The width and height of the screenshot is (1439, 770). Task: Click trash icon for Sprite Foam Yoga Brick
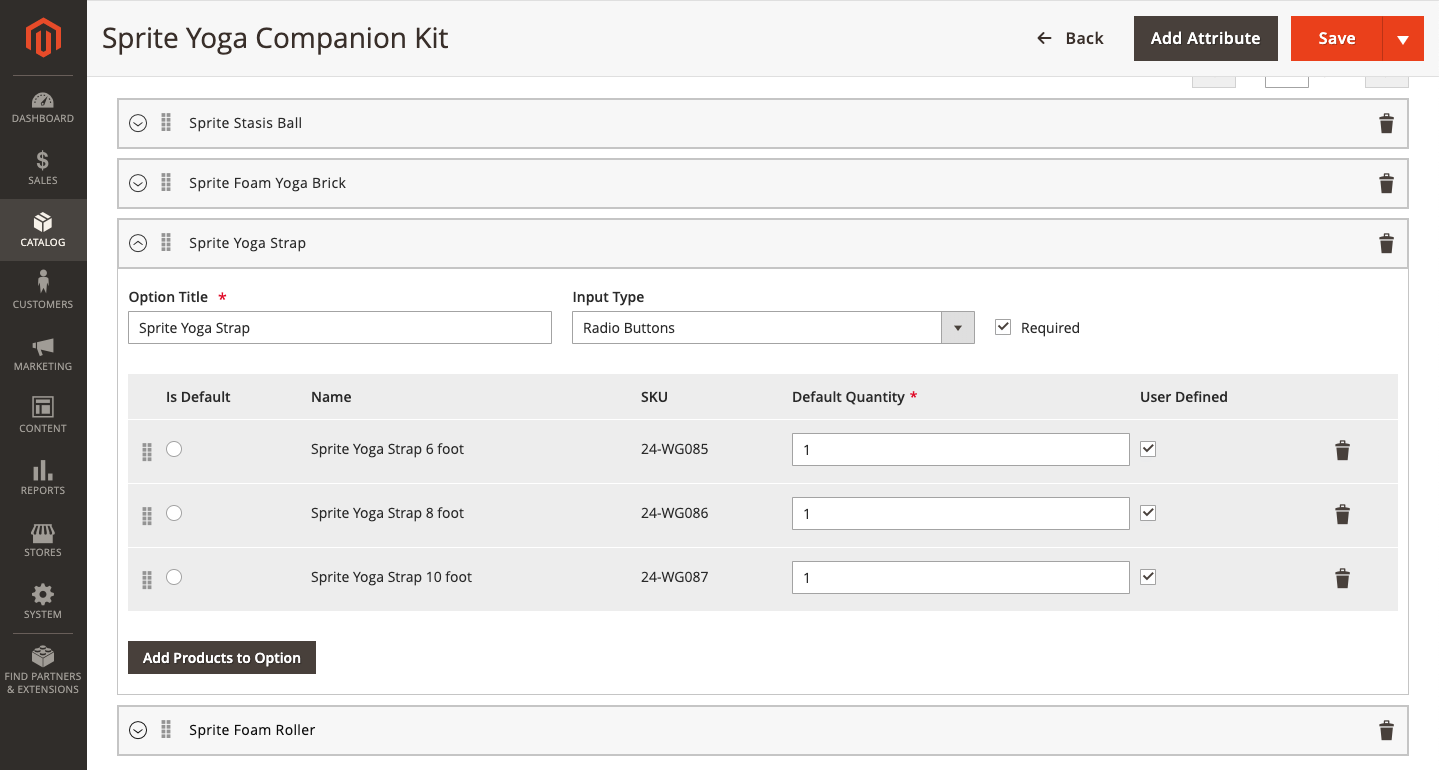1386,183
